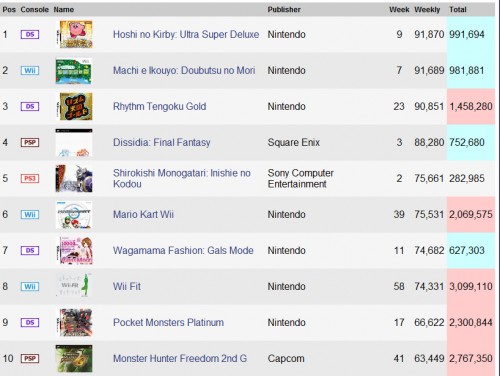The image size is (500, 376).
Task: Click the Wii badge next to Machi e Ikouyo
Action: [x=30, y=70]
